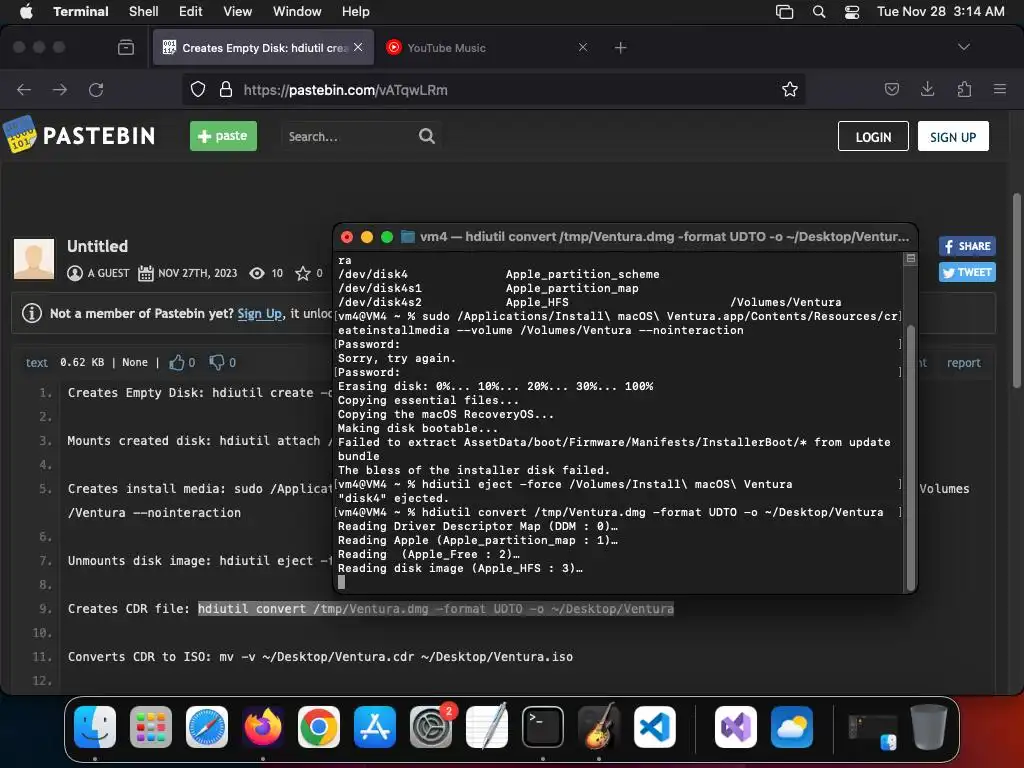Click the star rating icon of paste
The image size is (1024, 768).
click(302, 273)
